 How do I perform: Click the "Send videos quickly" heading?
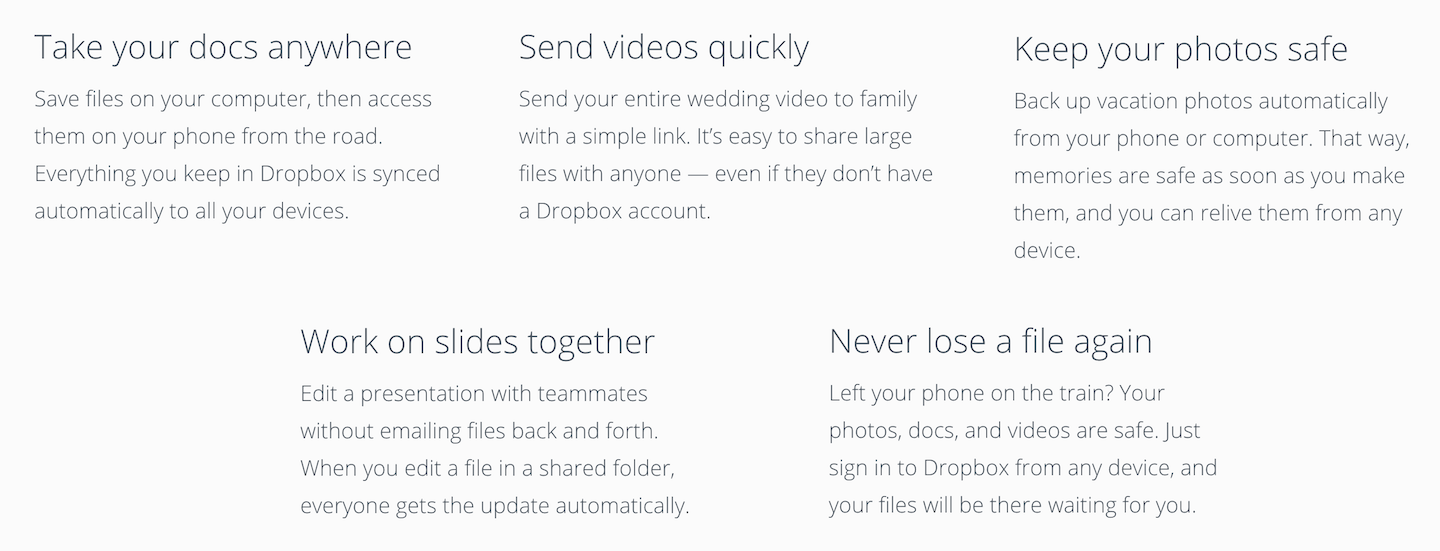click(664, 47)
